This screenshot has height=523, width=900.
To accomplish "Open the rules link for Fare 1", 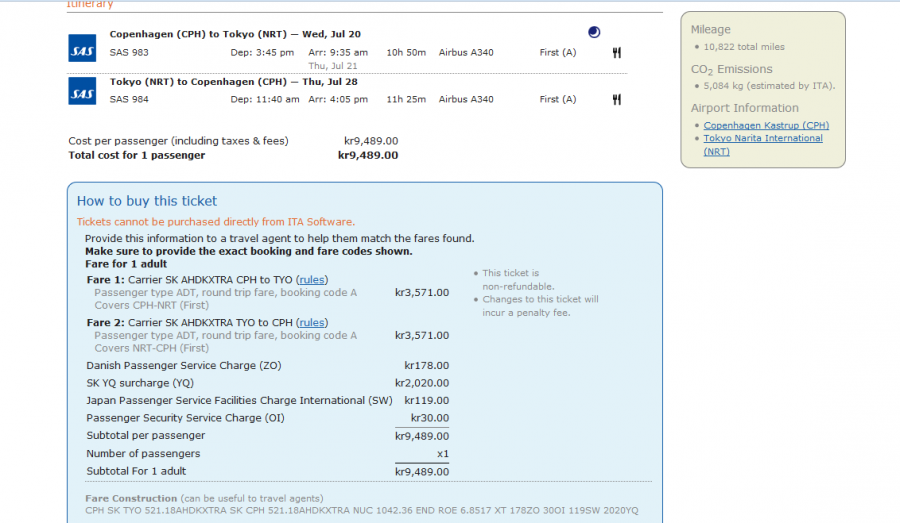I will 312,280.
